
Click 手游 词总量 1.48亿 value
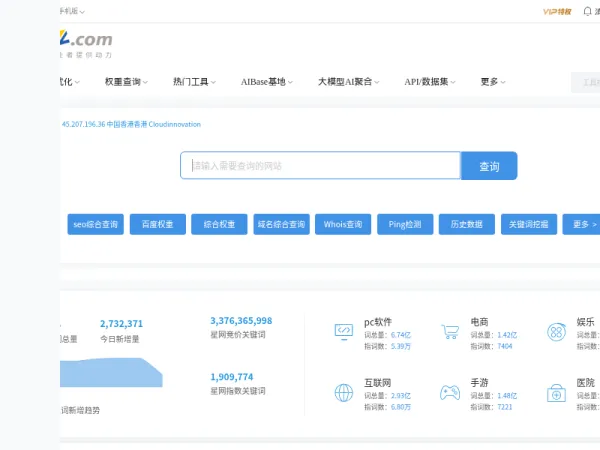(507, 396)
